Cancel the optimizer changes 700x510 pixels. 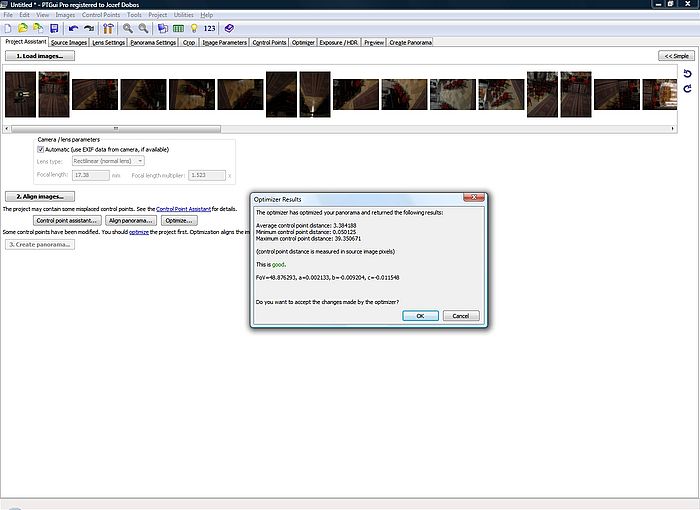pos(460,315)
